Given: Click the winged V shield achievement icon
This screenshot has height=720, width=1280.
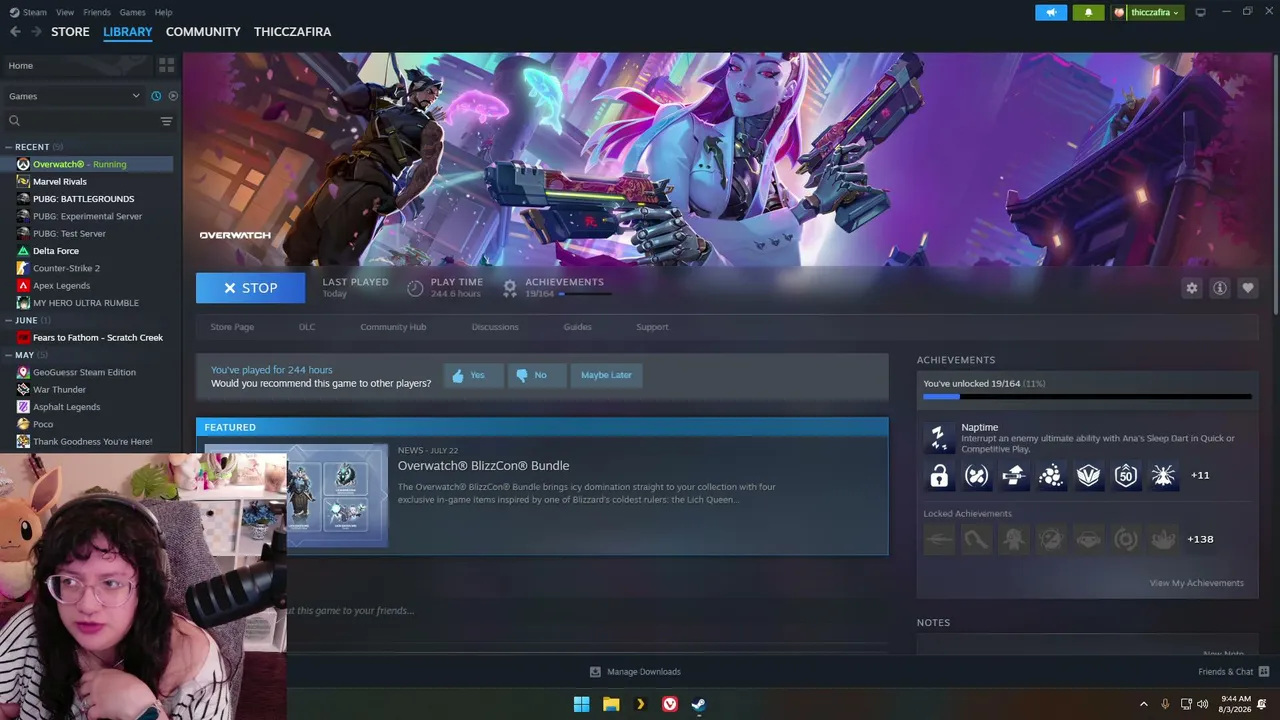Looking at the screenshot, I should (1088, 475).
